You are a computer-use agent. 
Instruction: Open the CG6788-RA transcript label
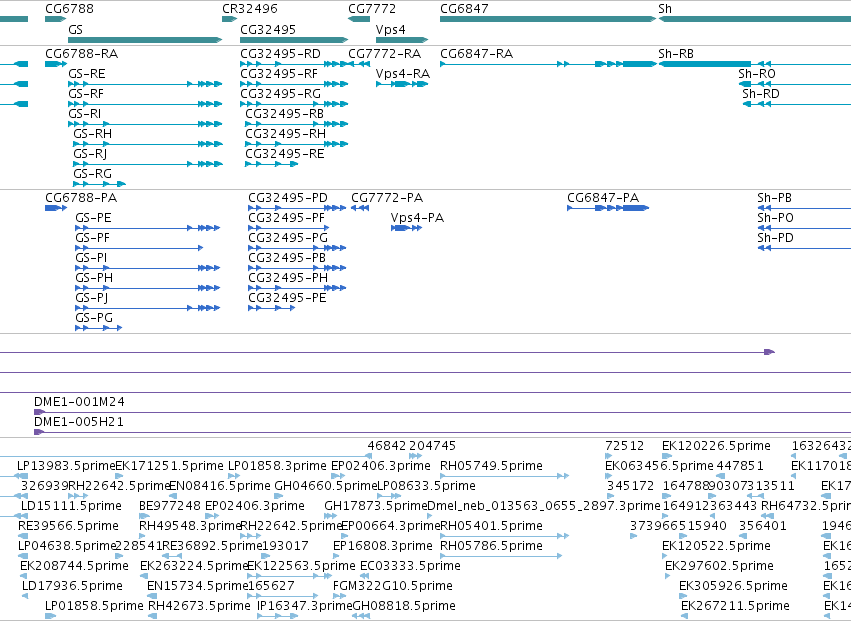(81, 54)
